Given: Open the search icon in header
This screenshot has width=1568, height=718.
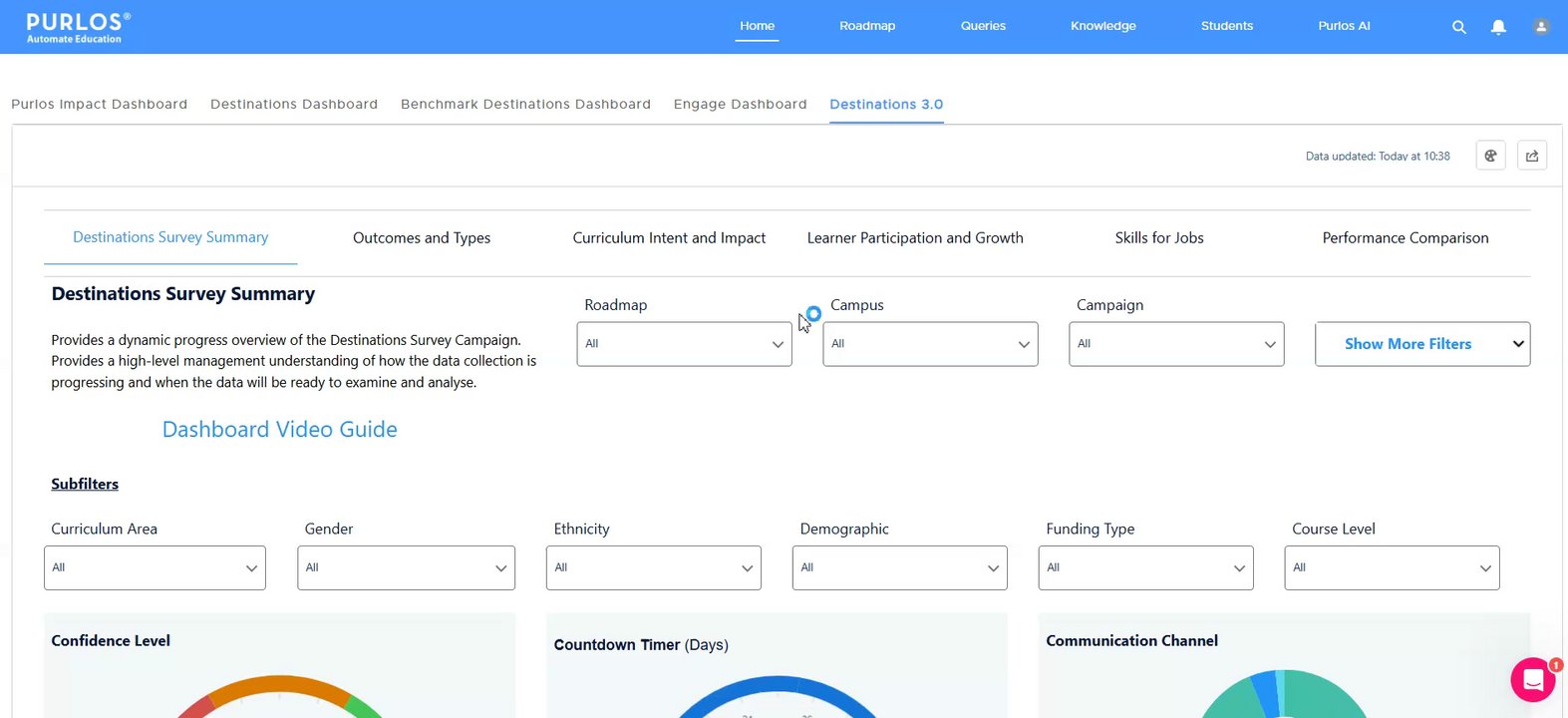Looking at the screenshot, I should (1458, 27).
